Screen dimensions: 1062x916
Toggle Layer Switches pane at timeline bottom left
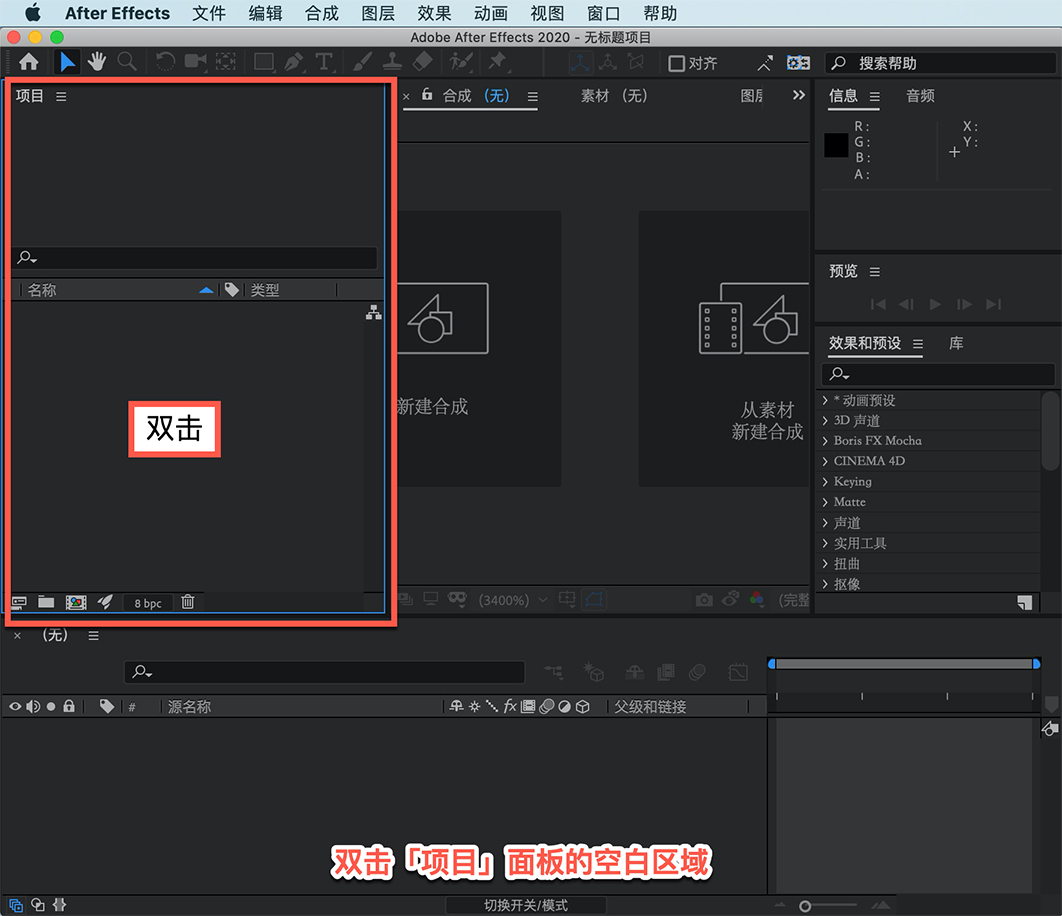(x=16, y=905)
